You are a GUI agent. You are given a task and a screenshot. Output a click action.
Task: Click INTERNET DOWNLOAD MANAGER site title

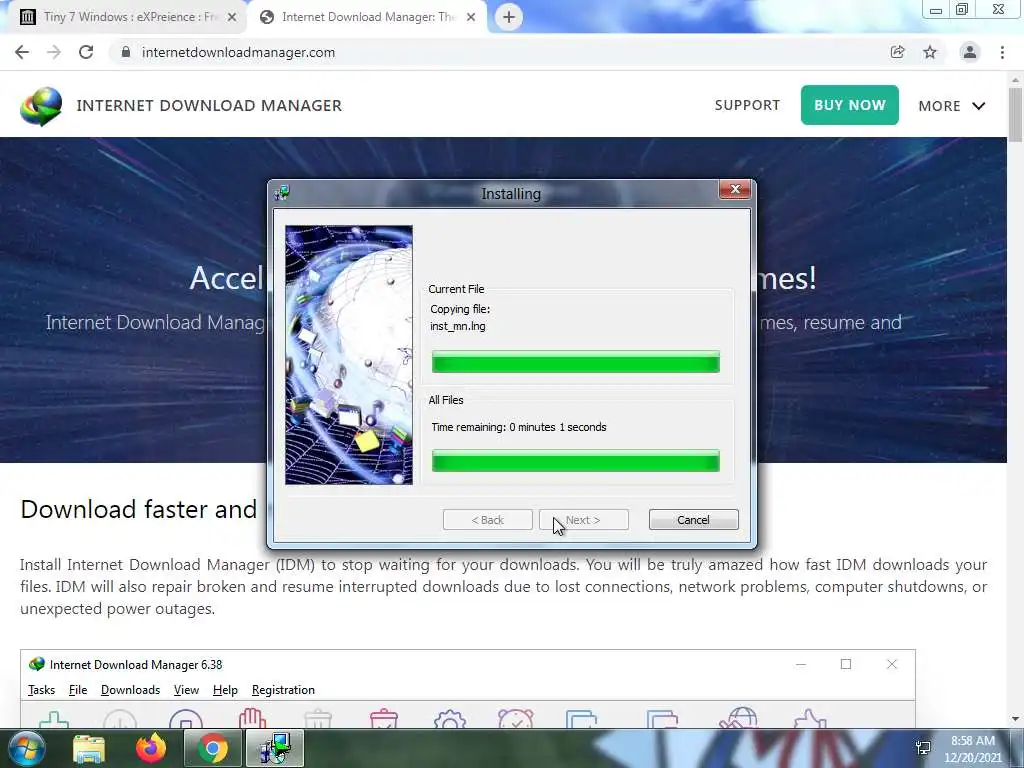tap(209, 106)
